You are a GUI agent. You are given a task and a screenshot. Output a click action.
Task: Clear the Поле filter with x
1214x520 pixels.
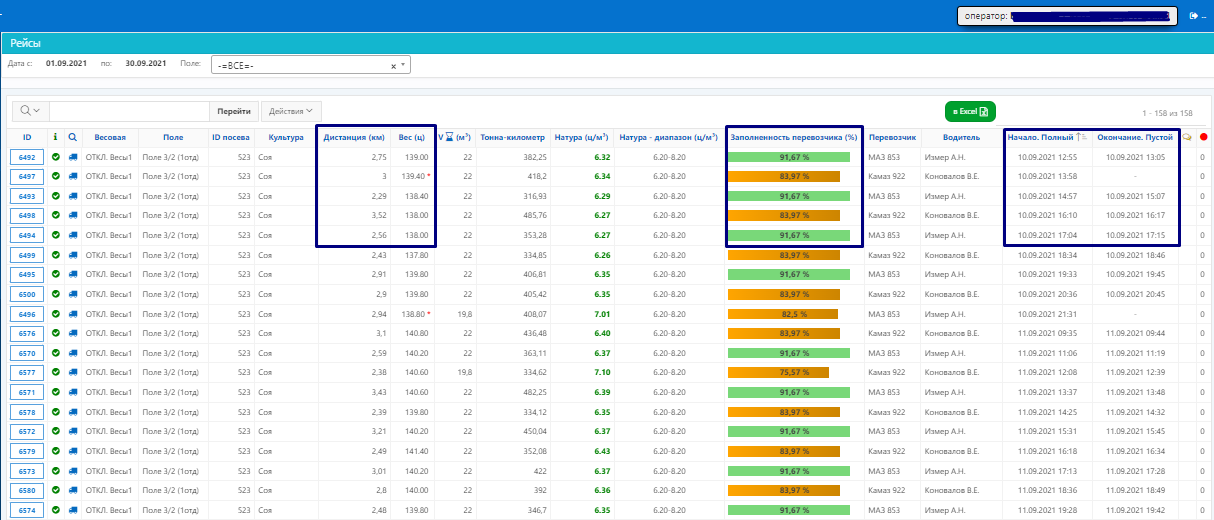(393, 65)
